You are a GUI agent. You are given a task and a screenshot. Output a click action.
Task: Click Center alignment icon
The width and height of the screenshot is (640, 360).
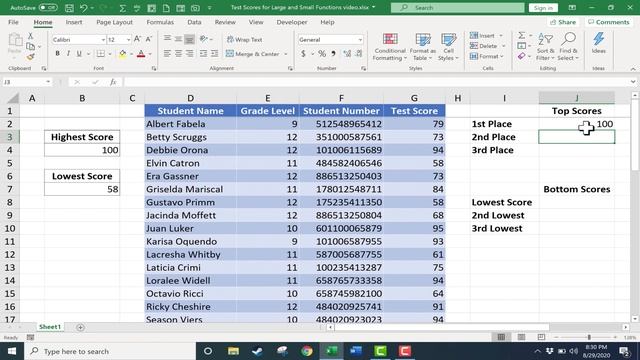(178, 53)
